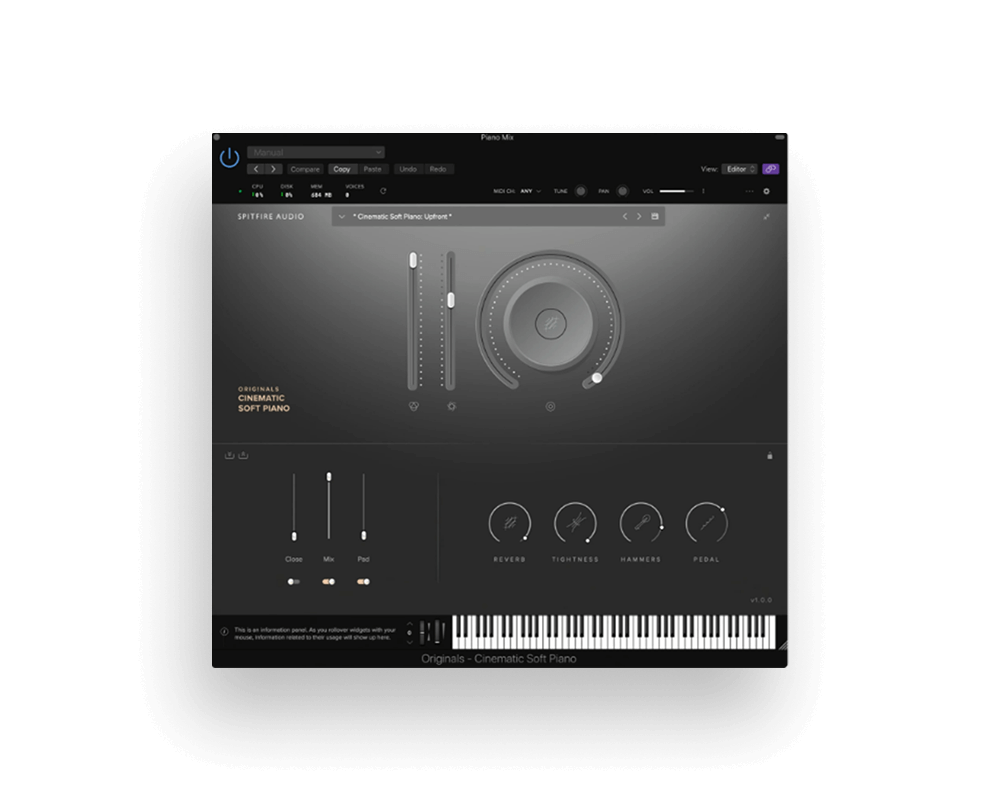The width and height of the screenshot is (1000, 800).
Task: Click the Paste button
Action: pos(372,169)
